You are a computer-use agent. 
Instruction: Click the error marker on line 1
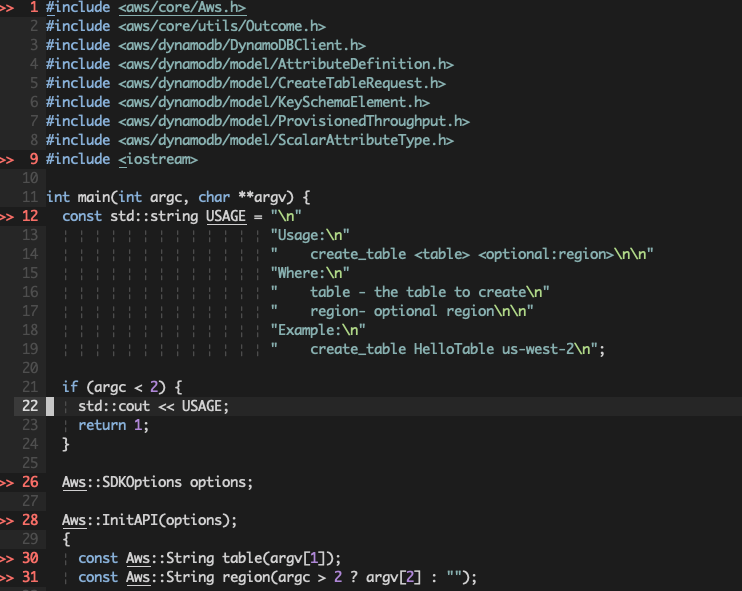pyautogui.click(x=7, y=7)
